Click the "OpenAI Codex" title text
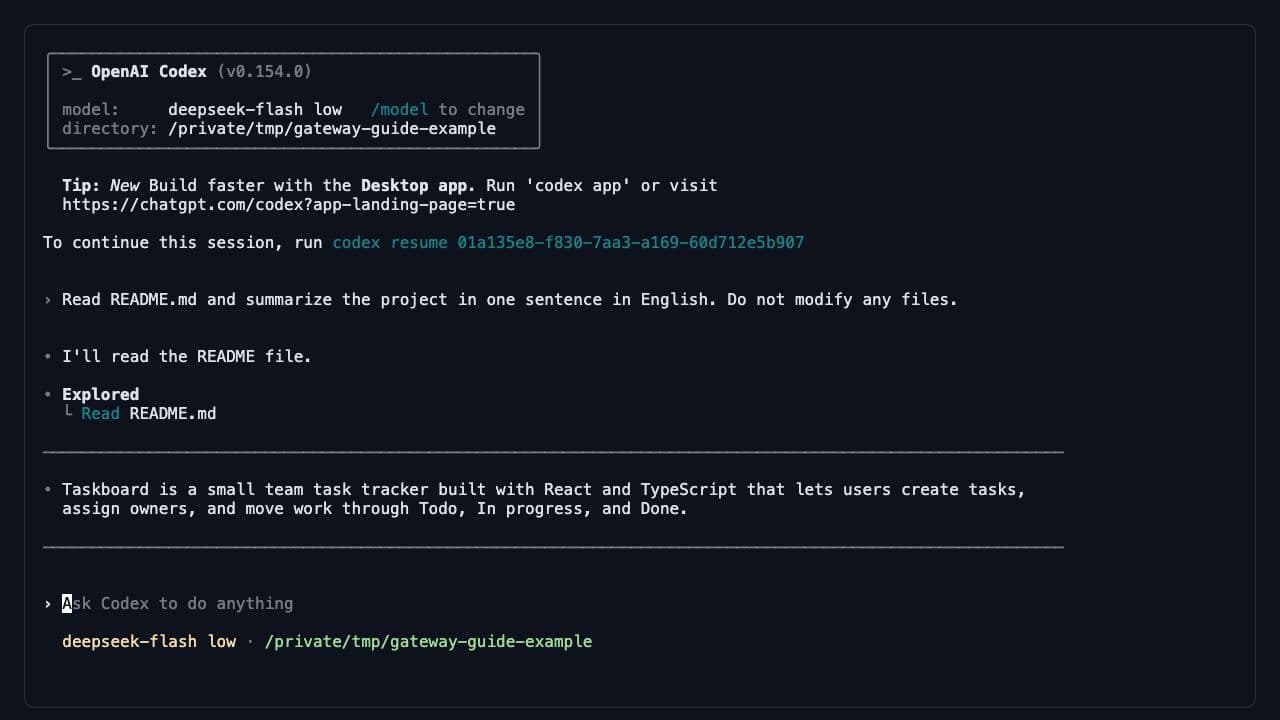Viewport: 1280px width, 720px height. tap(149, 72)
